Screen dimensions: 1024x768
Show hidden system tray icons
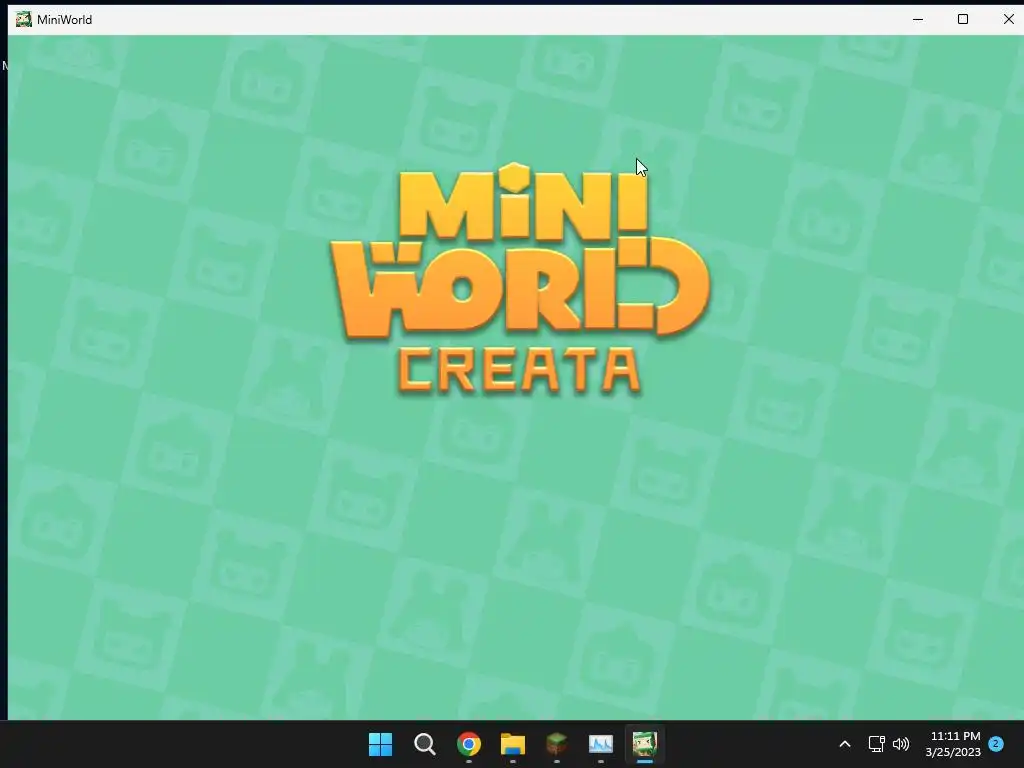[844, 744]
